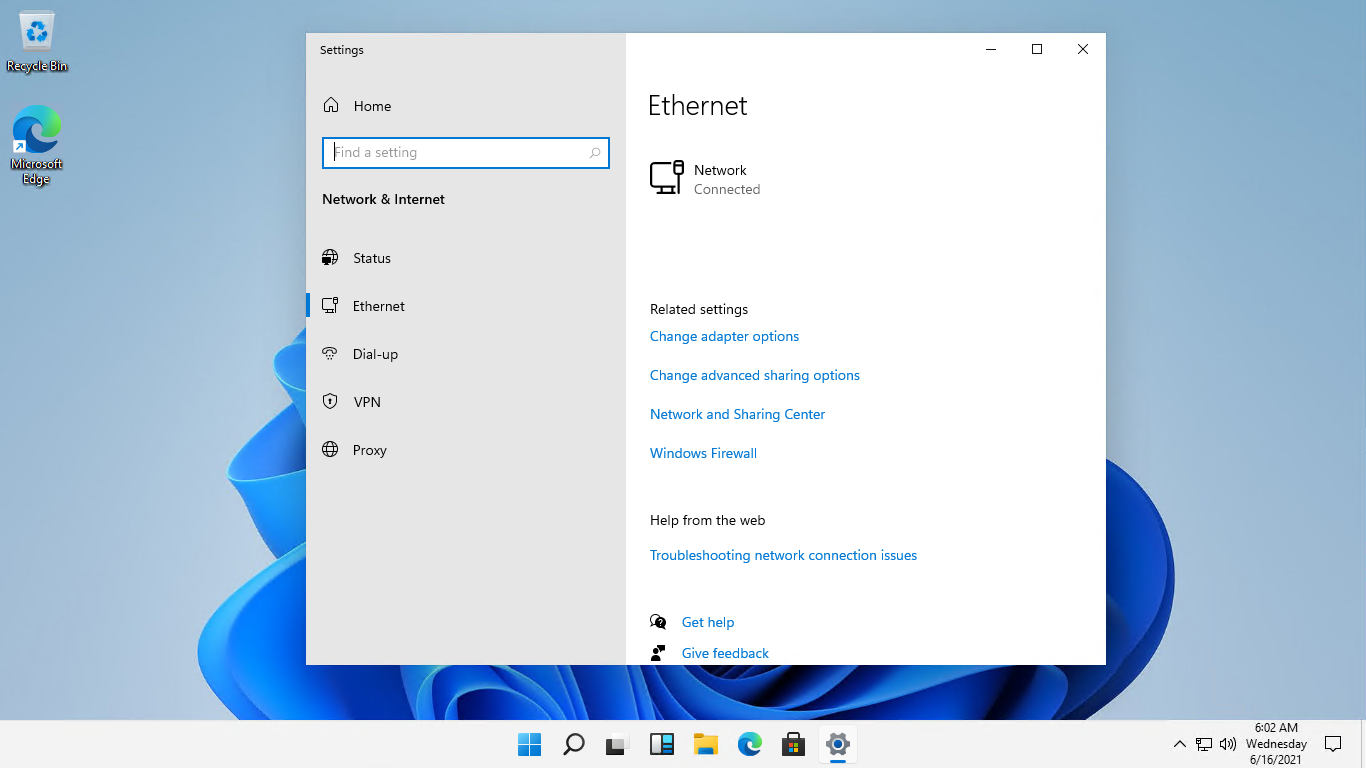The image size is (1366, 768).
Task: Click Give feedback link
Action: pyautogui.click(x=725, y=654)
